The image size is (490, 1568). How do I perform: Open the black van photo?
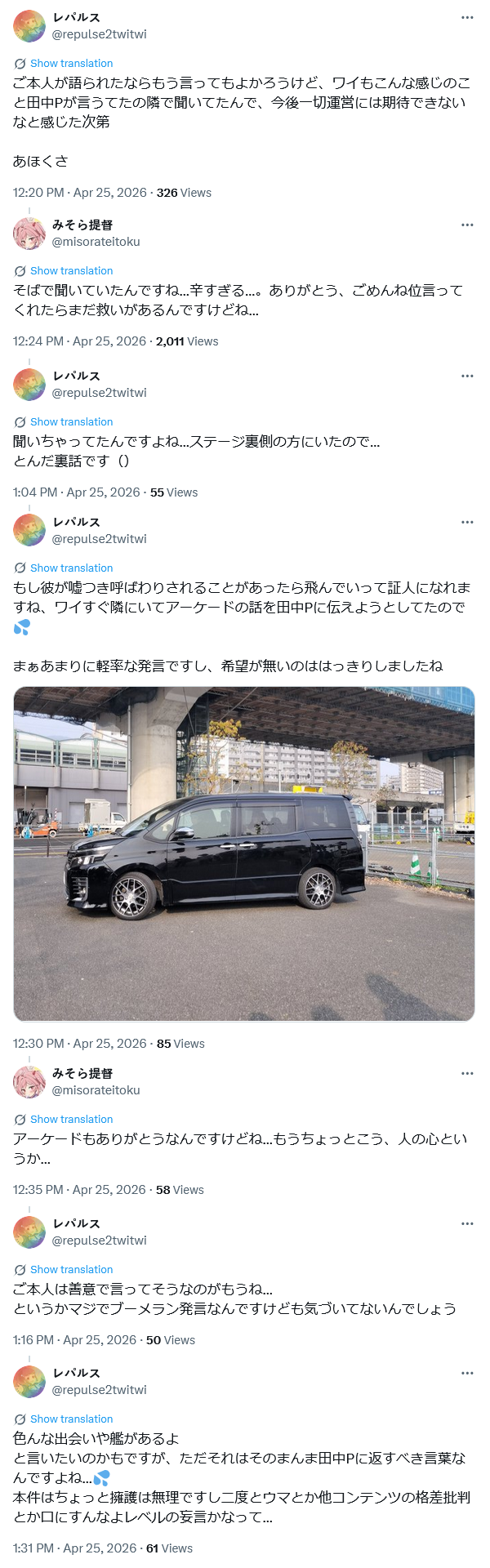coord(244,853)
